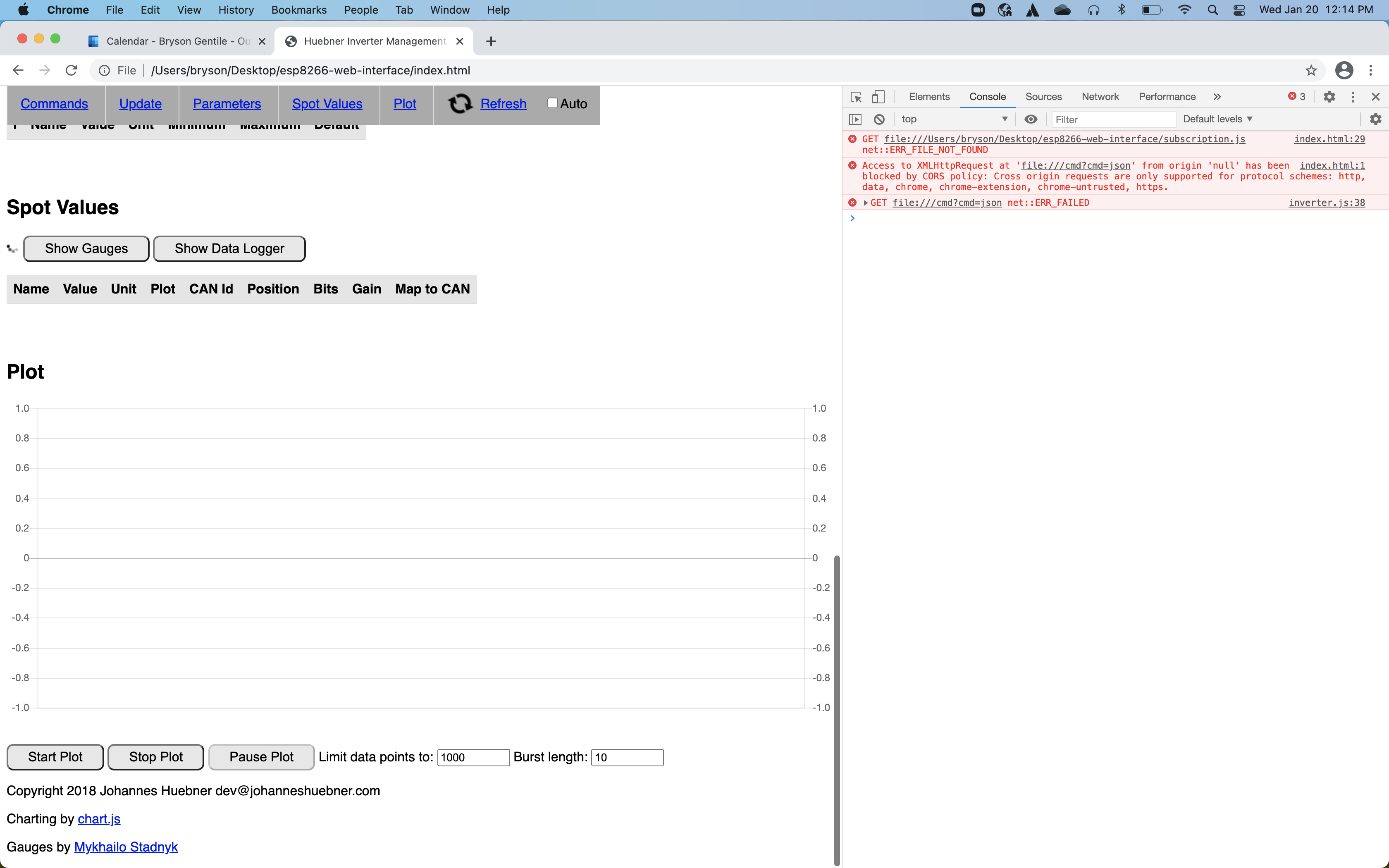Show the console sidebar panel icon

(855, 119)
